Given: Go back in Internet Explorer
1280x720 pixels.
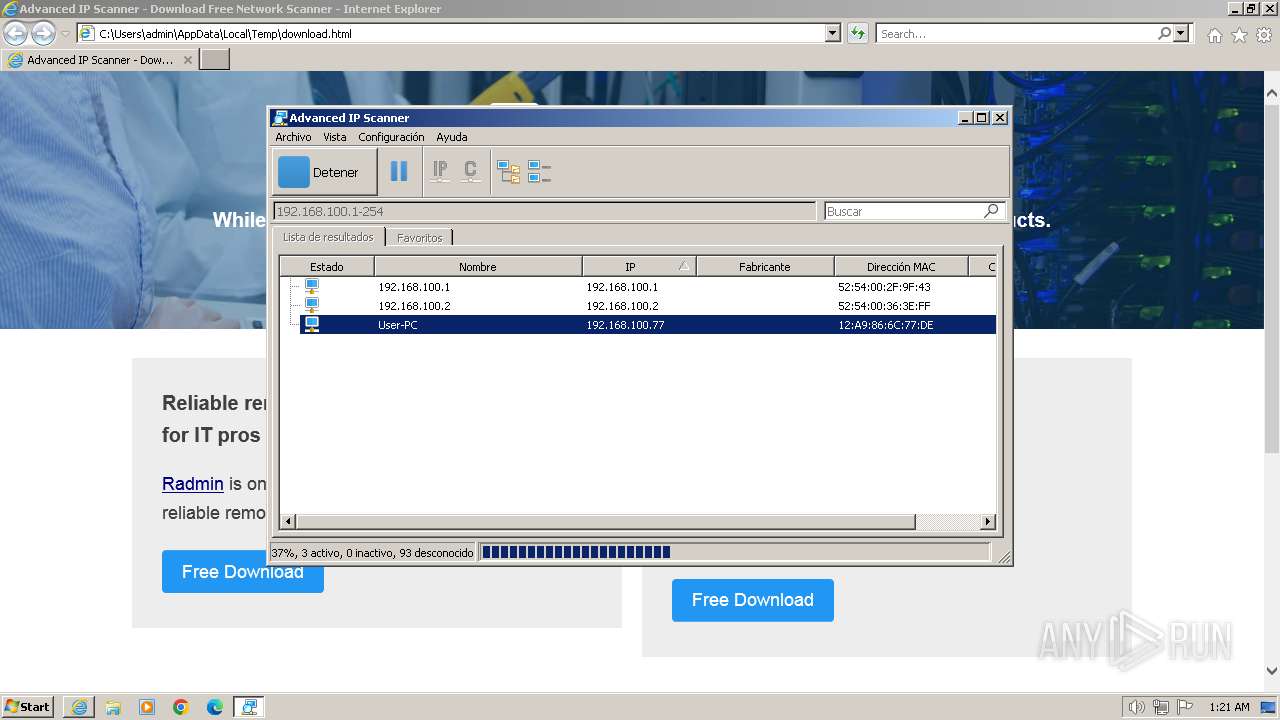Looking at the screenshot, I should click(x=15, y=33).
